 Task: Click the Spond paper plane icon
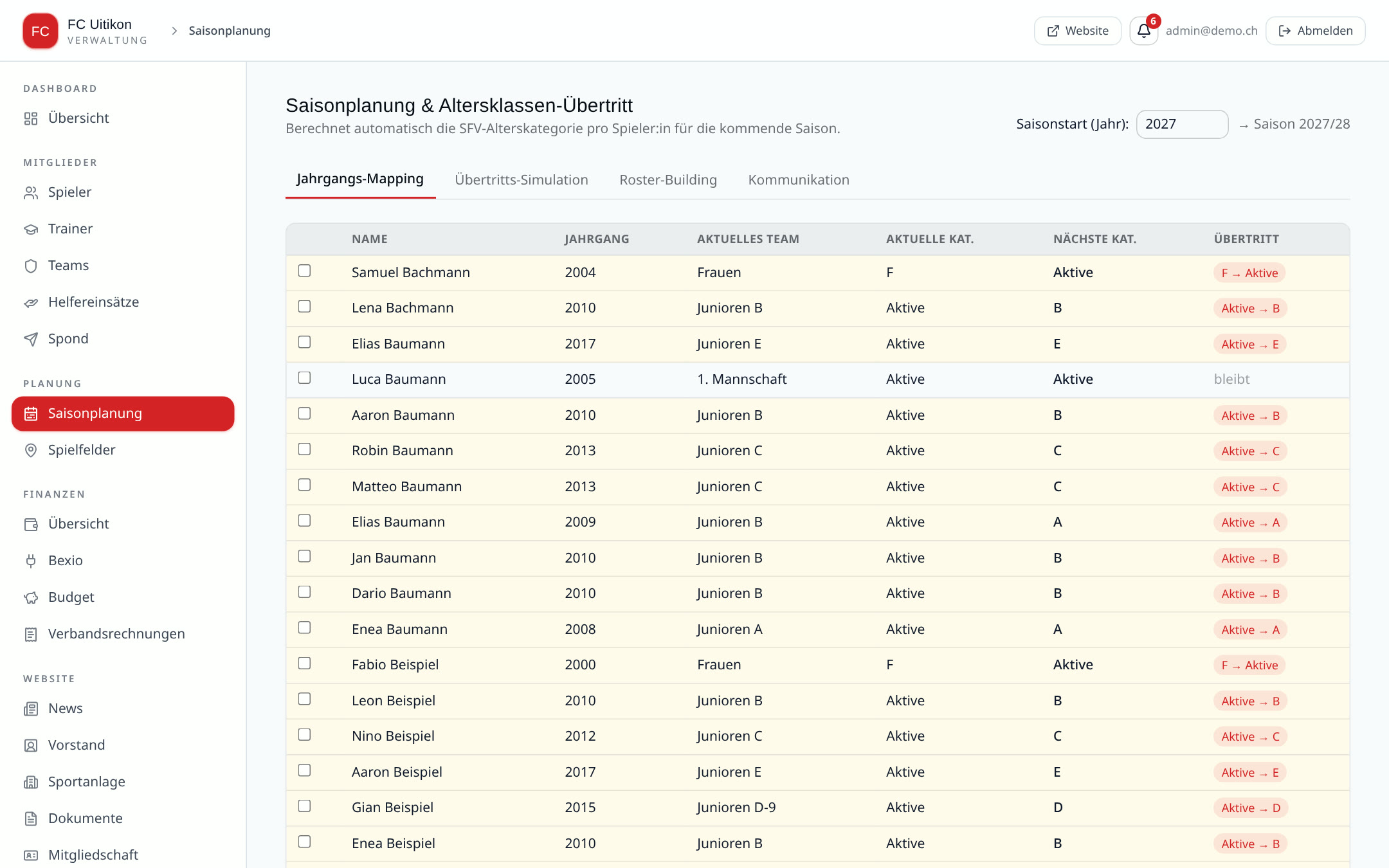(31, 339)
